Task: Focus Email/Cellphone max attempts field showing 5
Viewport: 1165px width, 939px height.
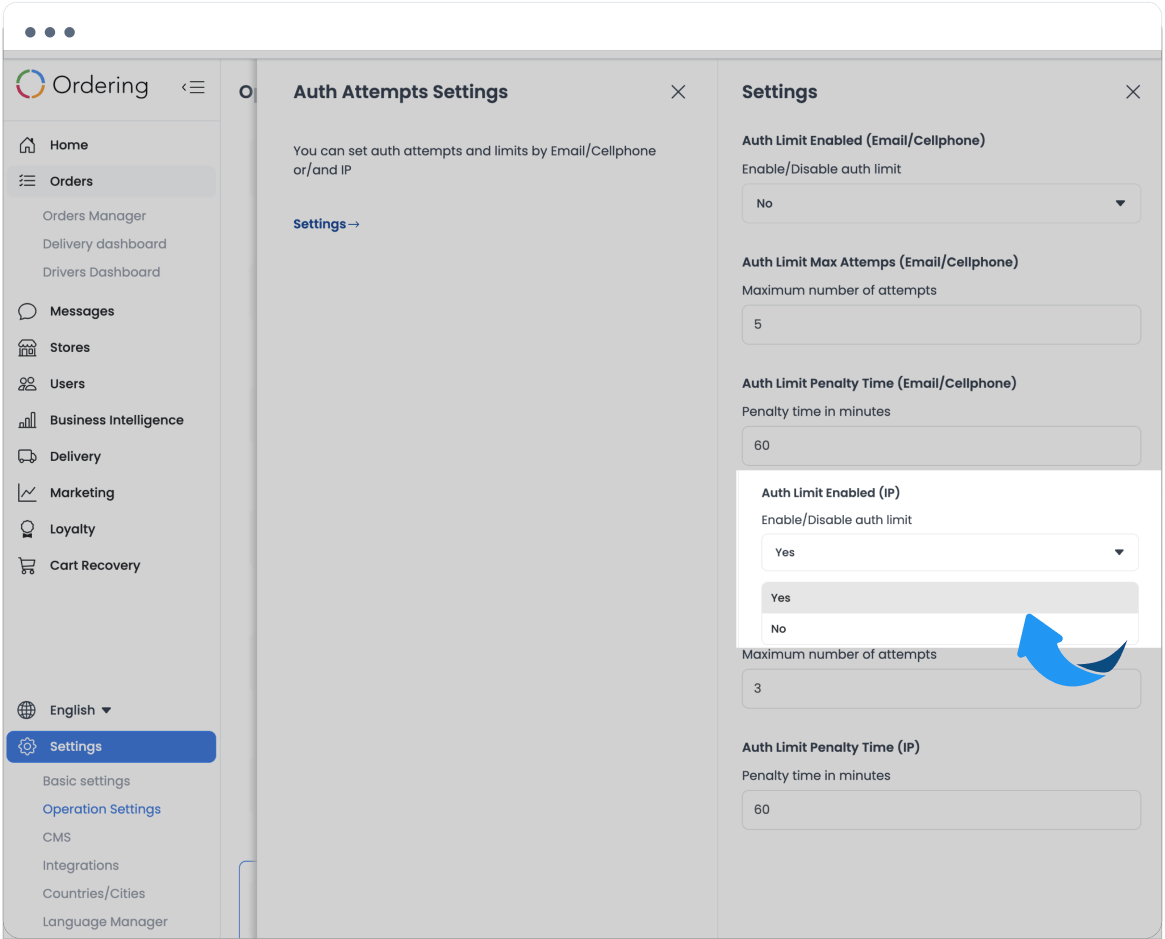Action: tap(941, 325)
